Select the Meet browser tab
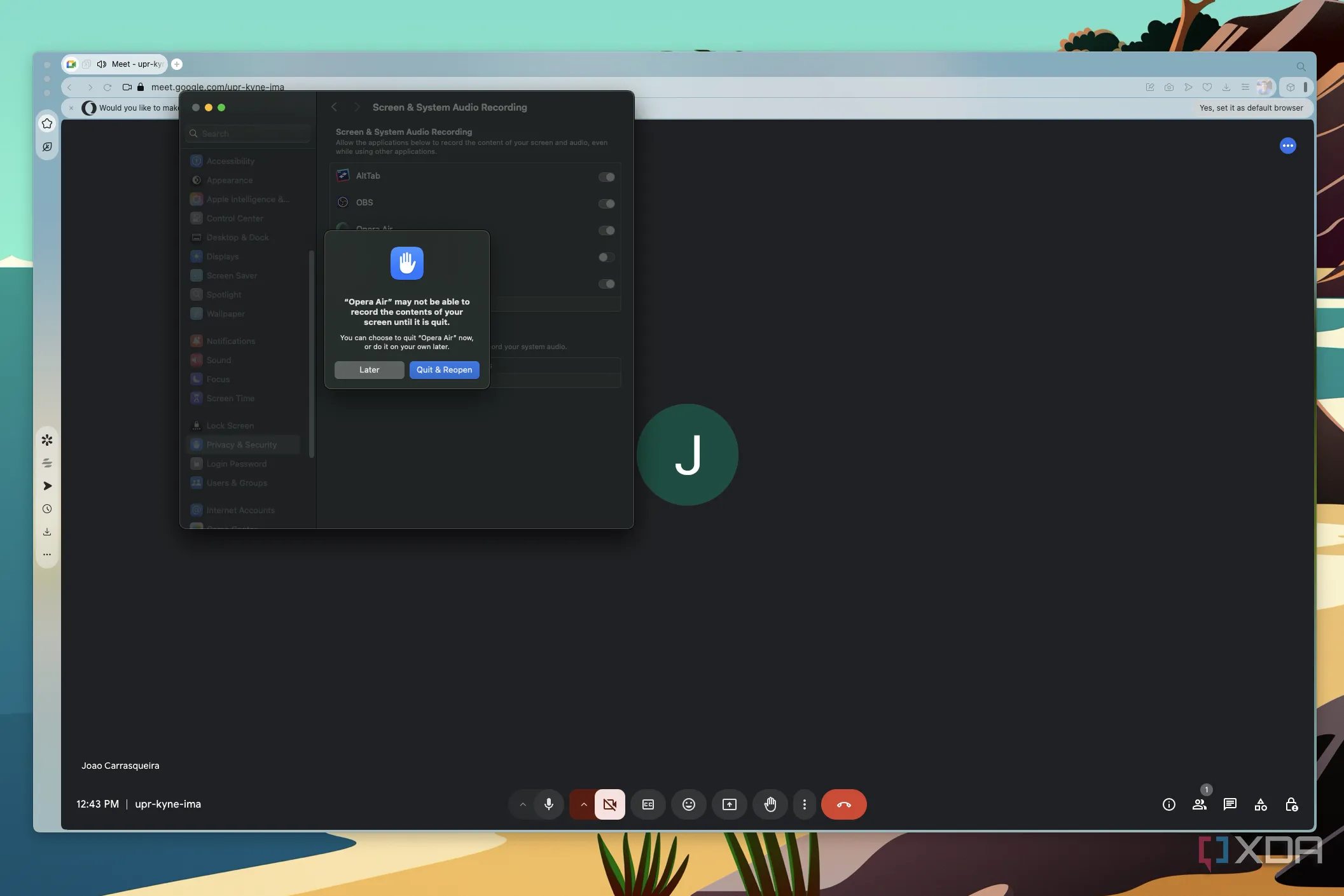 [114, 64]
